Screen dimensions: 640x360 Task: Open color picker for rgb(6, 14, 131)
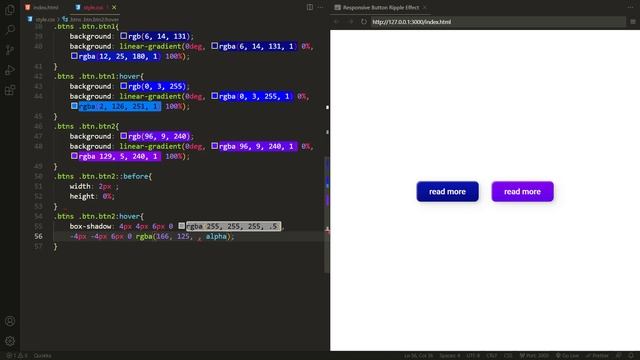click(x=123, y=36)
